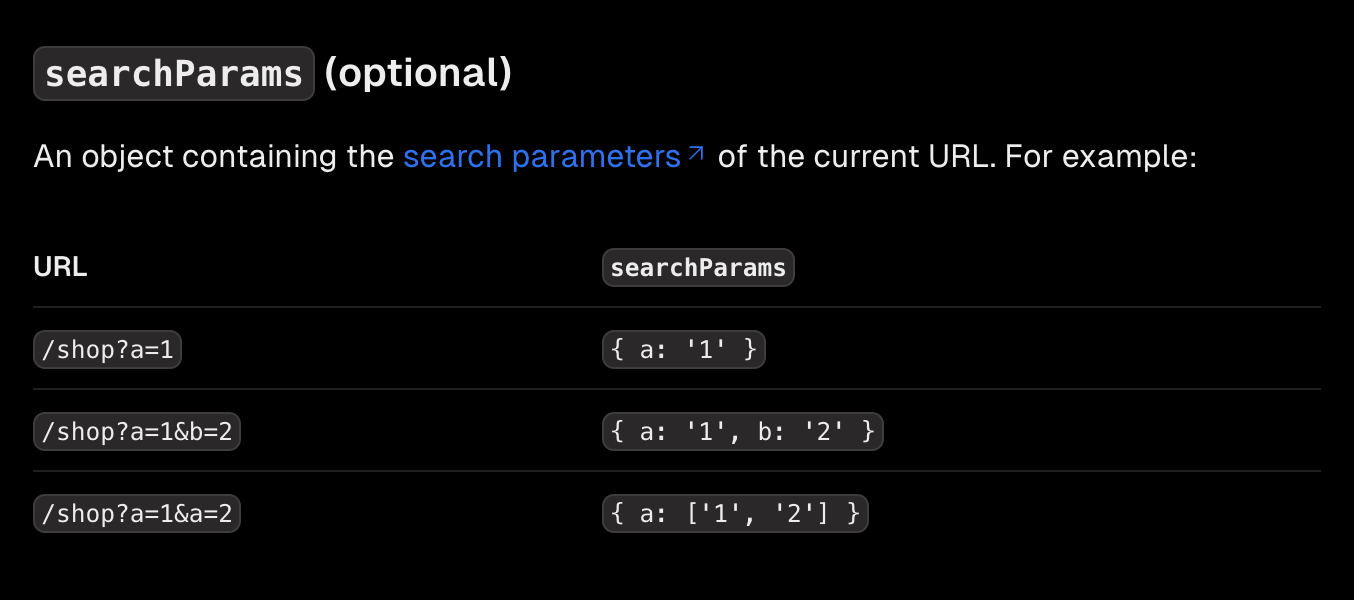Click the word "current" in the description sentence

pyautogui.click(x=863, y=157)
